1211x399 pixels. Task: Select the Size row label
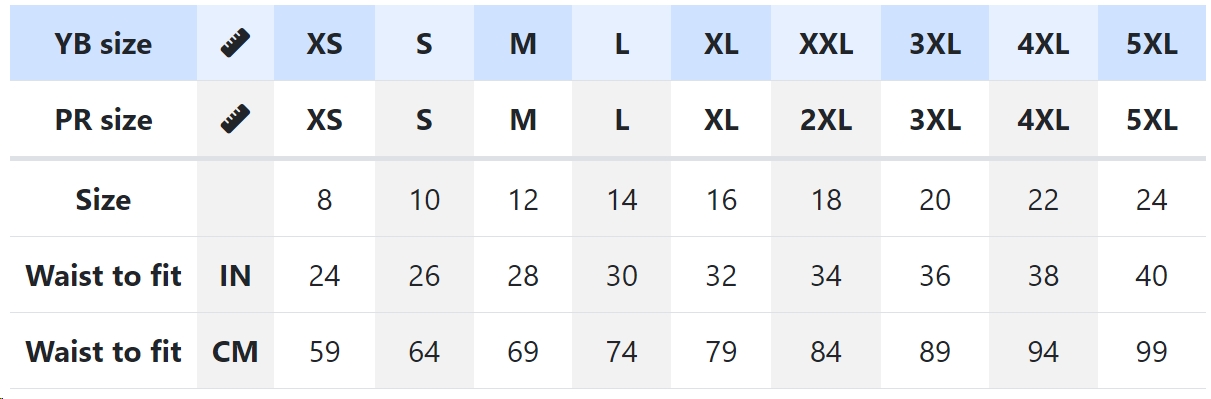(x=103, y=199)
